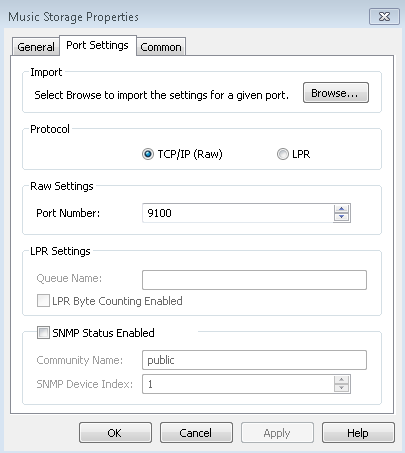Click the Queue Name text field
Viewport: 405px width, 453px height.
pyautogui.click(x=254, y=280)
